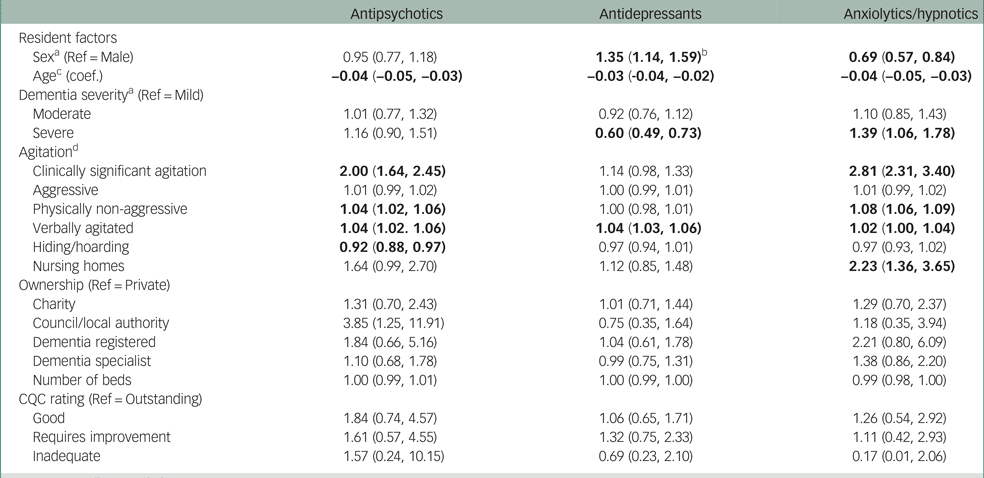This screenshot has height=478, width=984.
Task: Select the Clinically significant agitation row label
Action: (x=119, y=171)
